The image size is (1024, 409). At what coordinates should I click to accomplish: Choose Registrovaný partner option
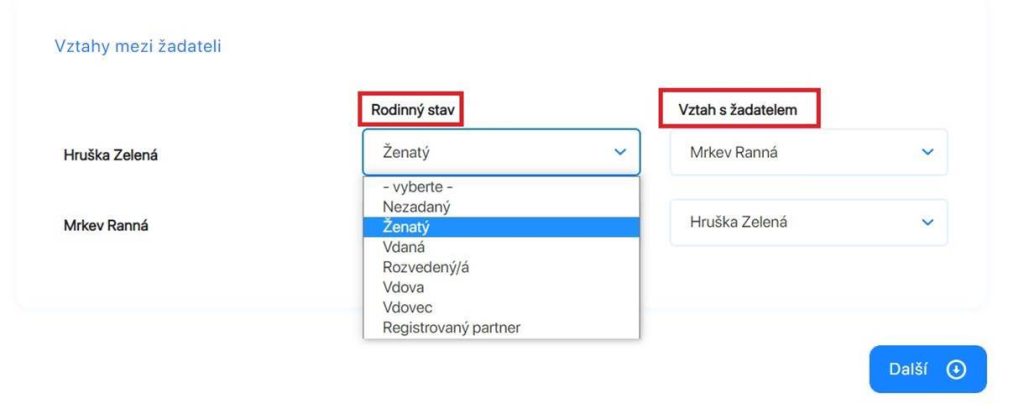point(501,328)
